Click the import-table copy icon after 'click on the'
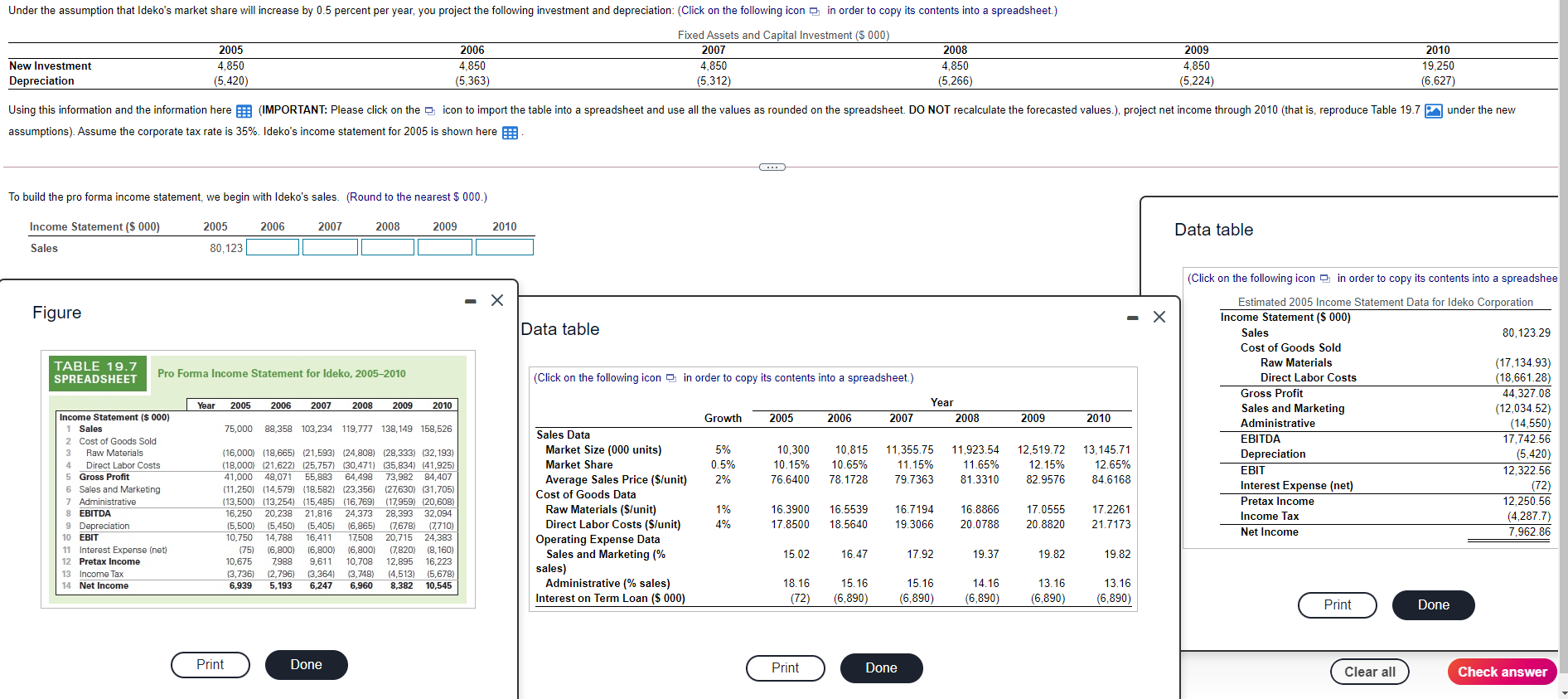This screenshot has width=1568, height=699. [x=429, y=110]
